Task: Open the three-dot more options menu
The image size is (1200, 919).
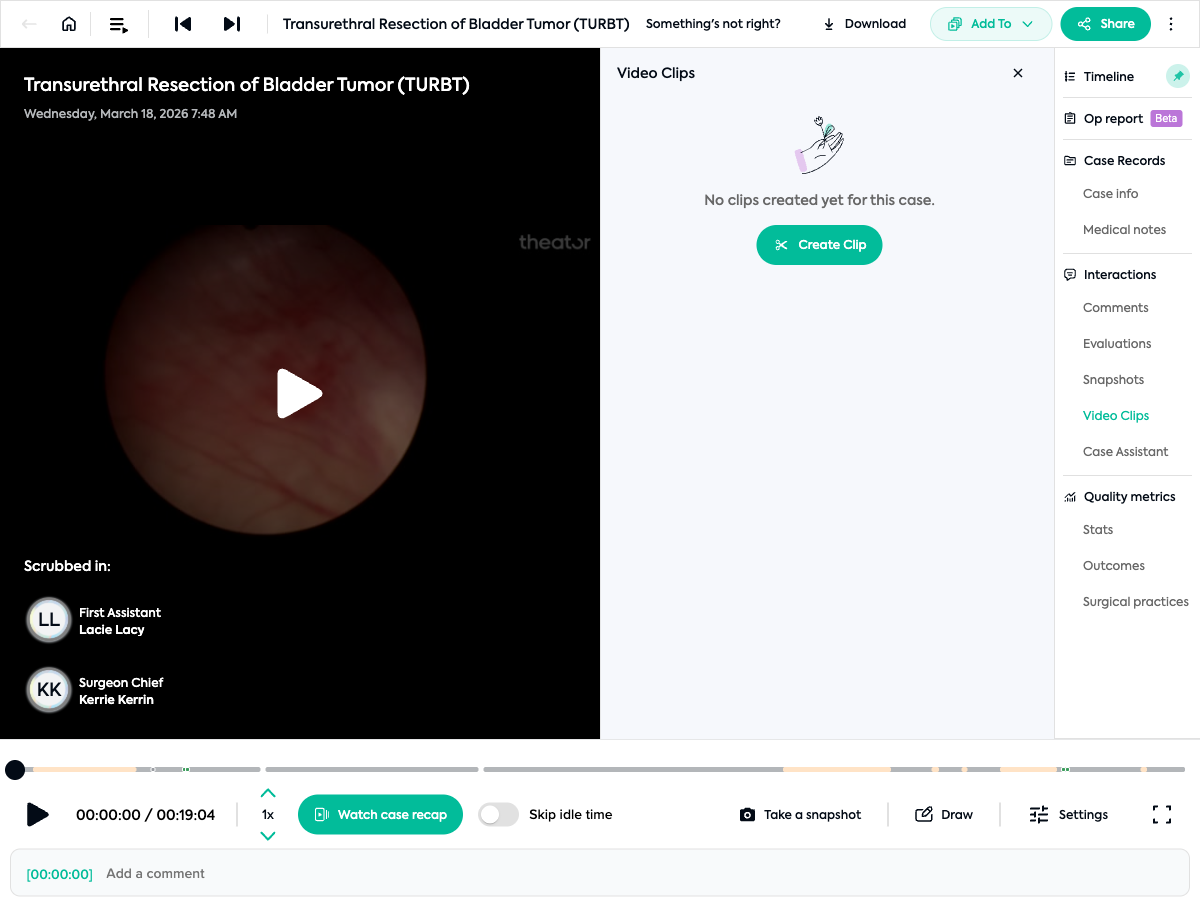Action: pyautogui.click(x=1171, y=24)
